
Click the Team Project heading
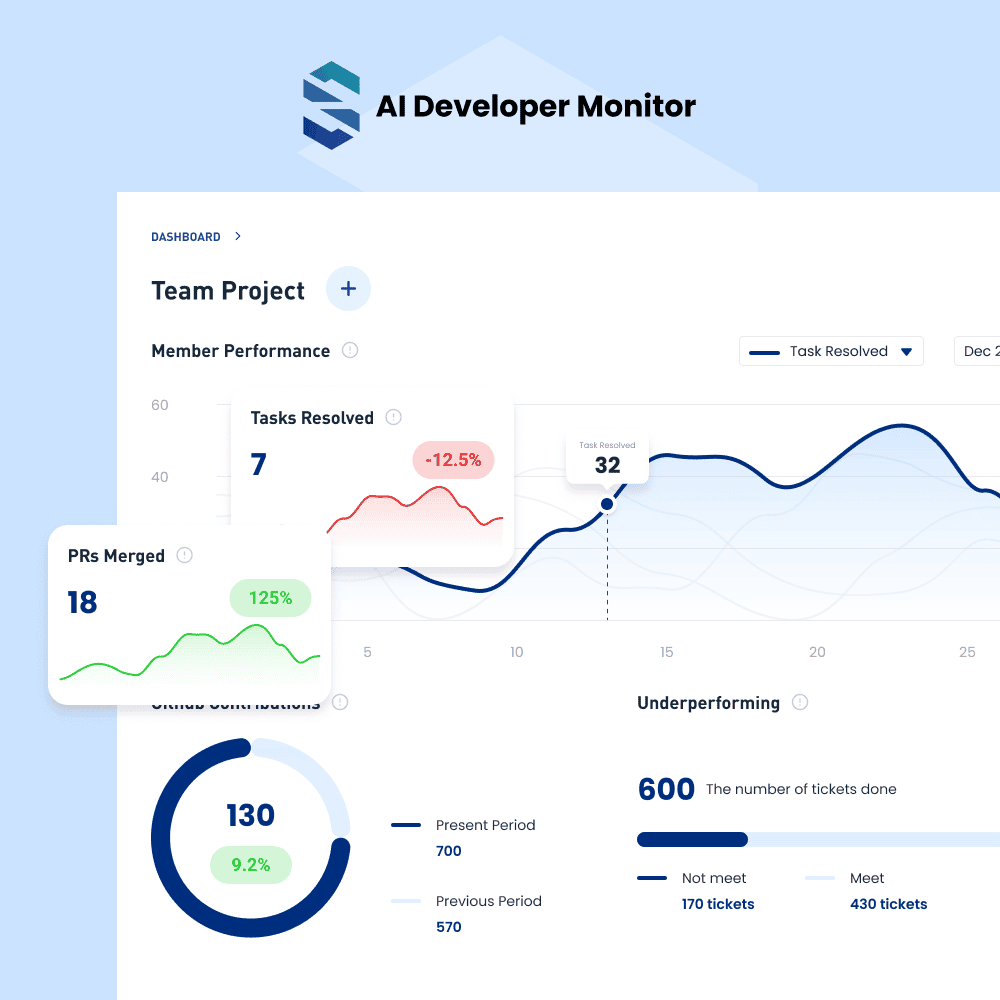[227, 290]
